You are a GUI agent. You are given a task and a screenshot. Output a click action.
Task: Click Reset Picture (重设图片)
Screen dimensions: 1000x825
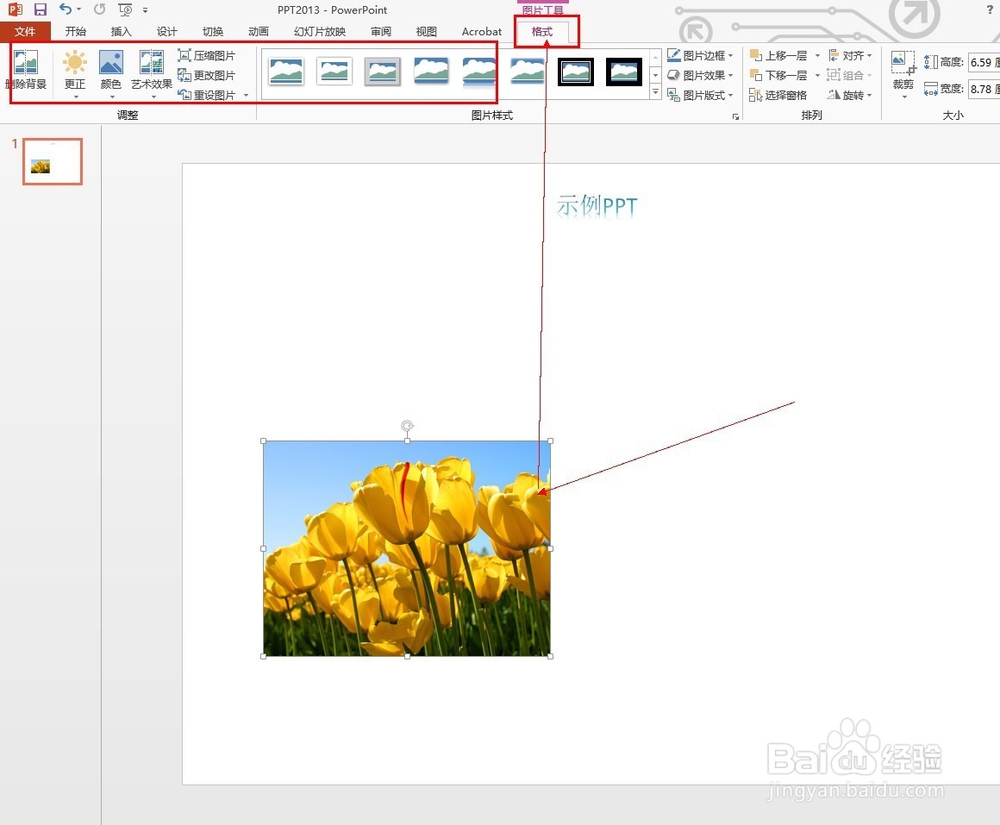(207, 95)
